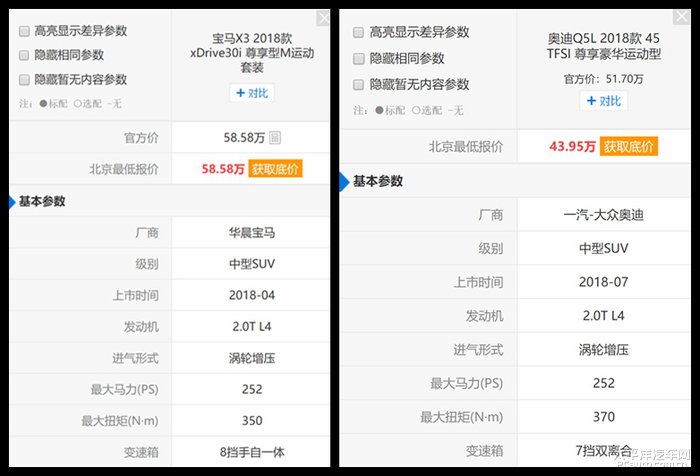Select 一汽-大众奥迪 manufacturer value
Image resolution: width=700 pixels, height=476 pixels.
tap(604, 215)
